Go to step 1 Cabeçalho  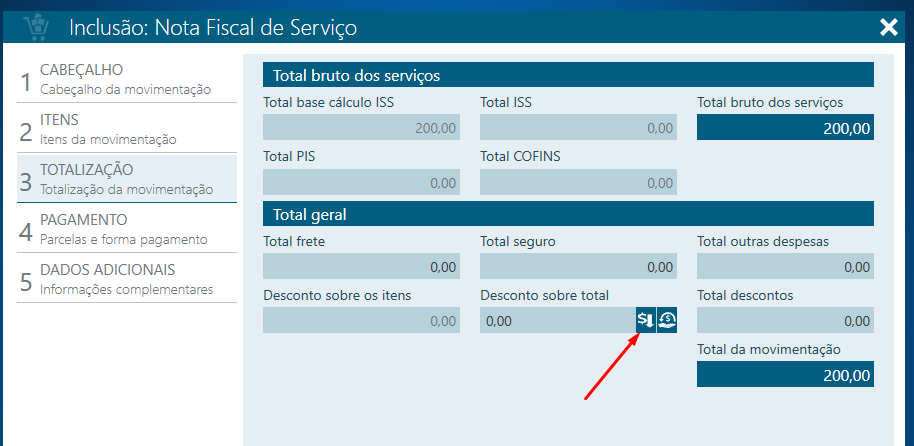coord(126,79)
